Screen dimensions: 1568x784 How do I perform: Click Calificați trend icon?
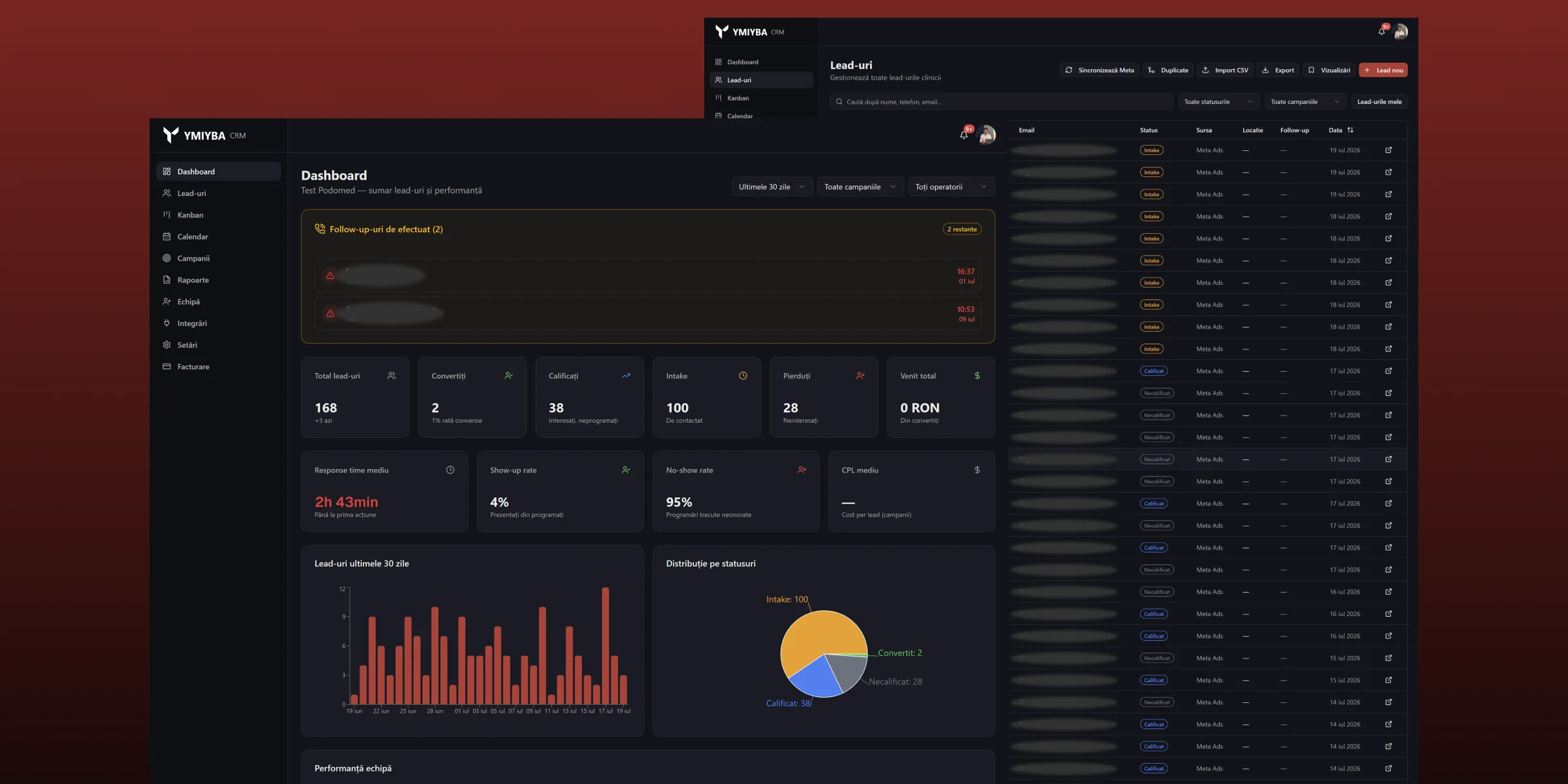coord(626,376)
